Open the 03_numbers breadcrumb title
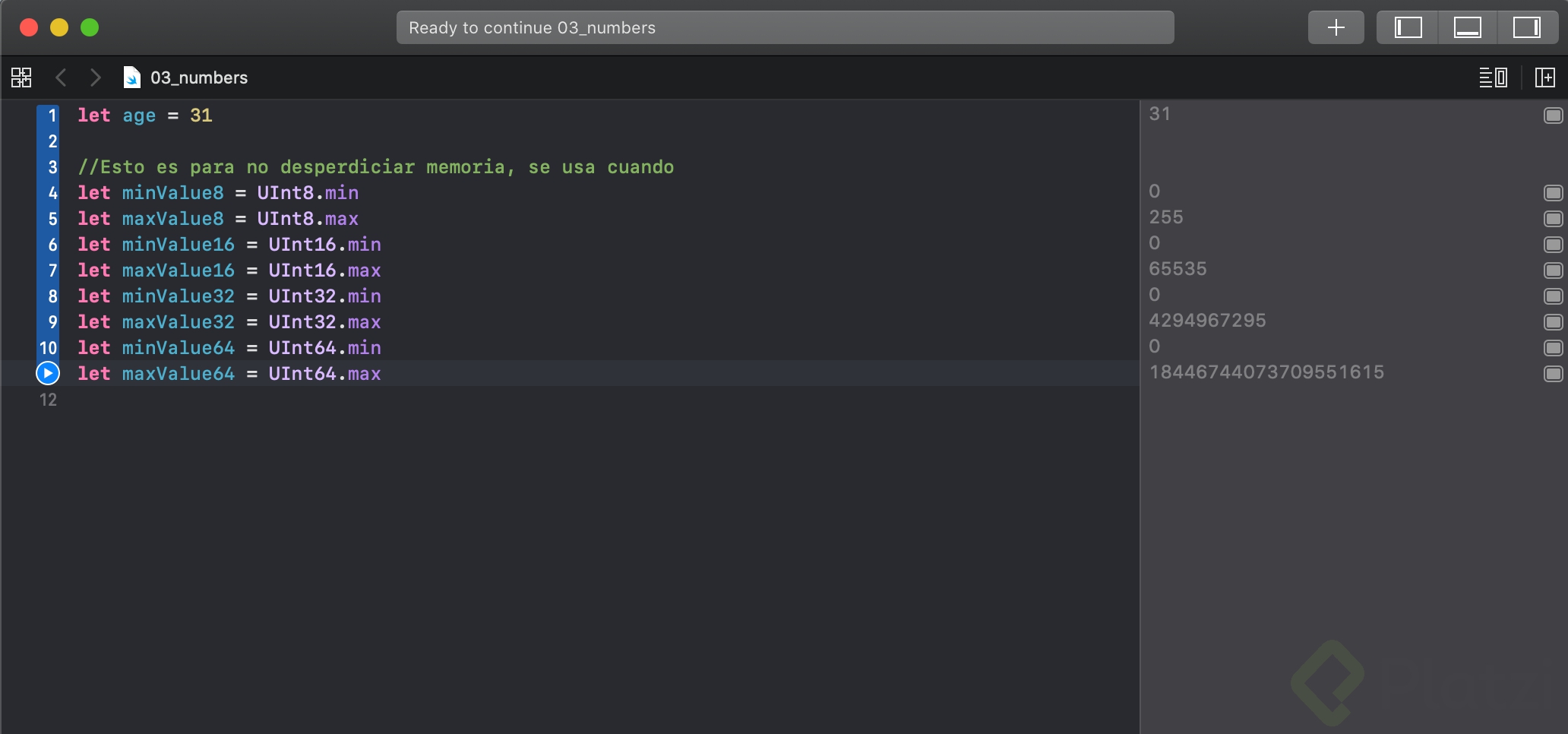The height and width of the screenshot is (734, 1568). coord(199,78)
